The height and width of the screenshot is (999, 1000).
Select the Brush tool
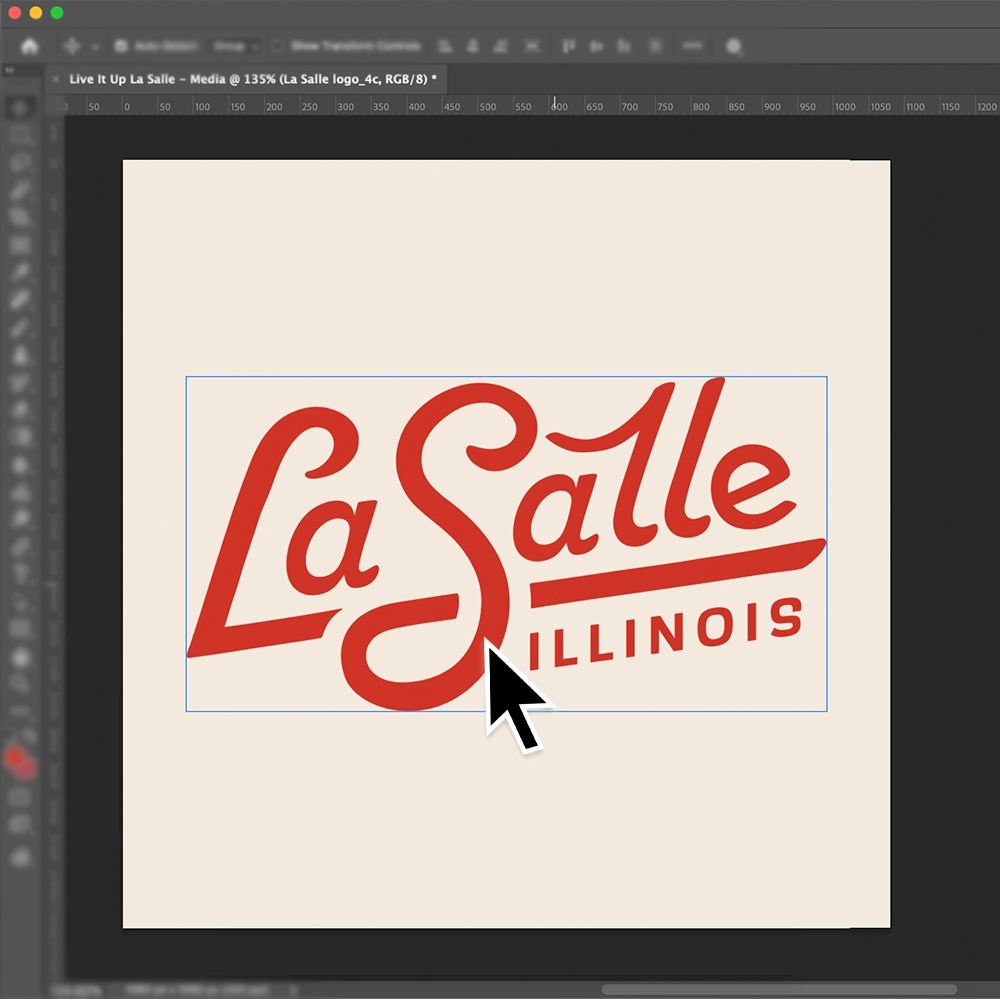(x=20, y=327)
